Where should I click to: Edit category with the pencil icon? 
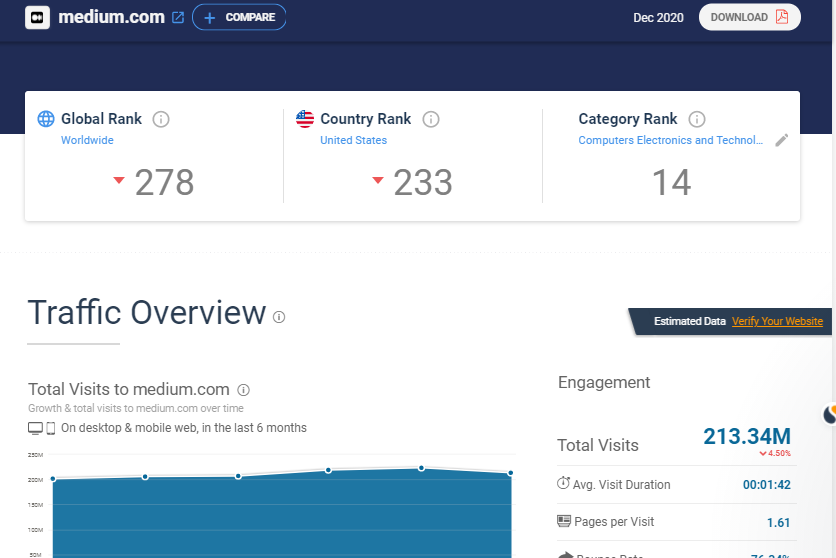(782, 140)
